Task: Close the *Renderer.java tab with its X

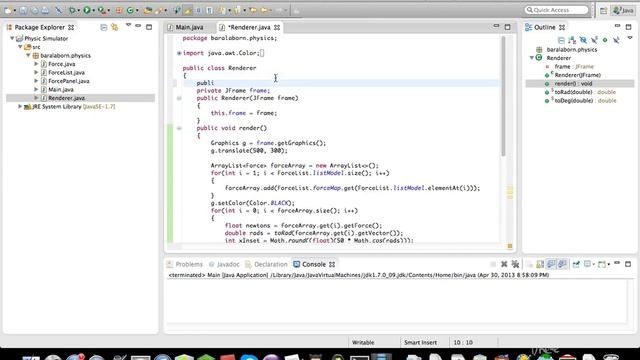Action: 277,27
